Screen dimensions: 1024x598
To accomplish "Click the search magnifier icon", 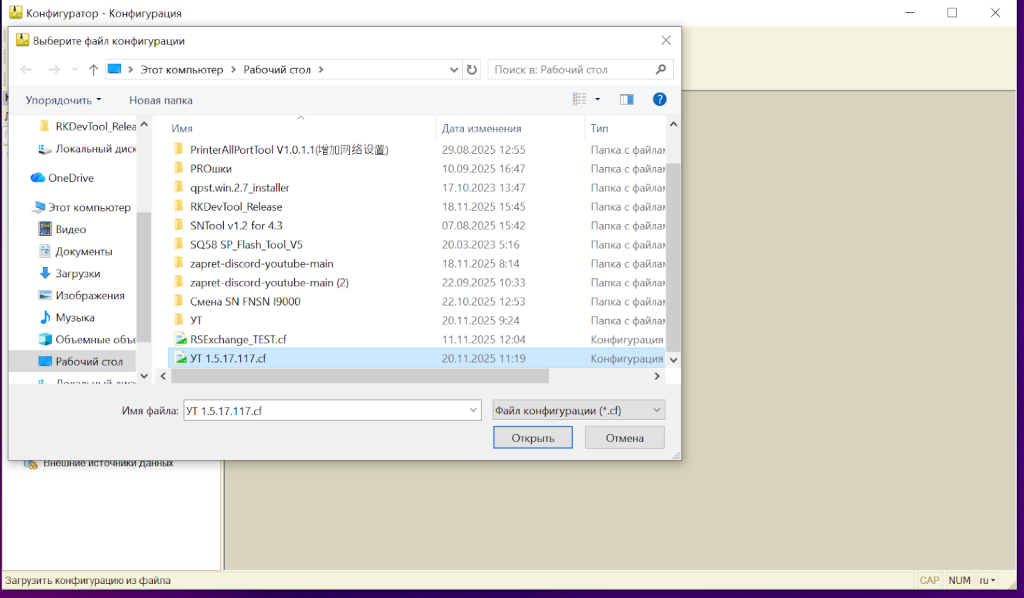I will click(661, 70).
